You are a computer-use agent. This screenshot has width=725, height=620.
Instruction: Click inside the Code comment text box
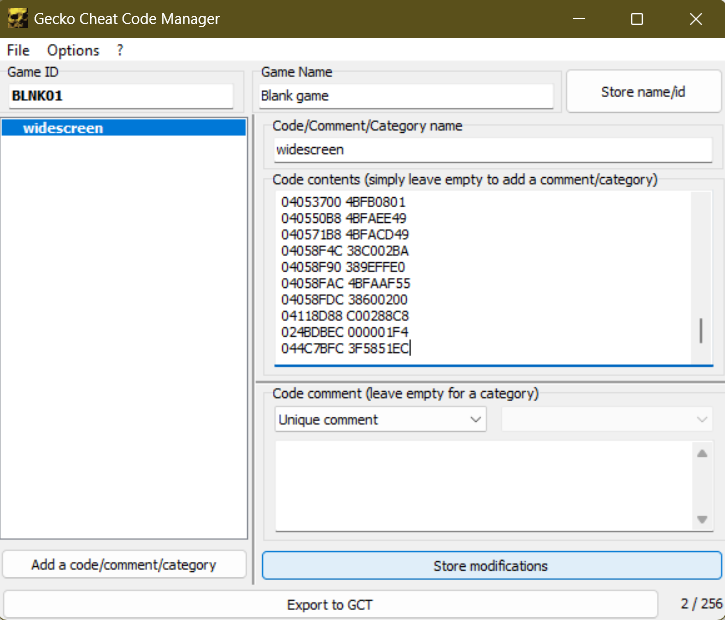pos(480,485)
